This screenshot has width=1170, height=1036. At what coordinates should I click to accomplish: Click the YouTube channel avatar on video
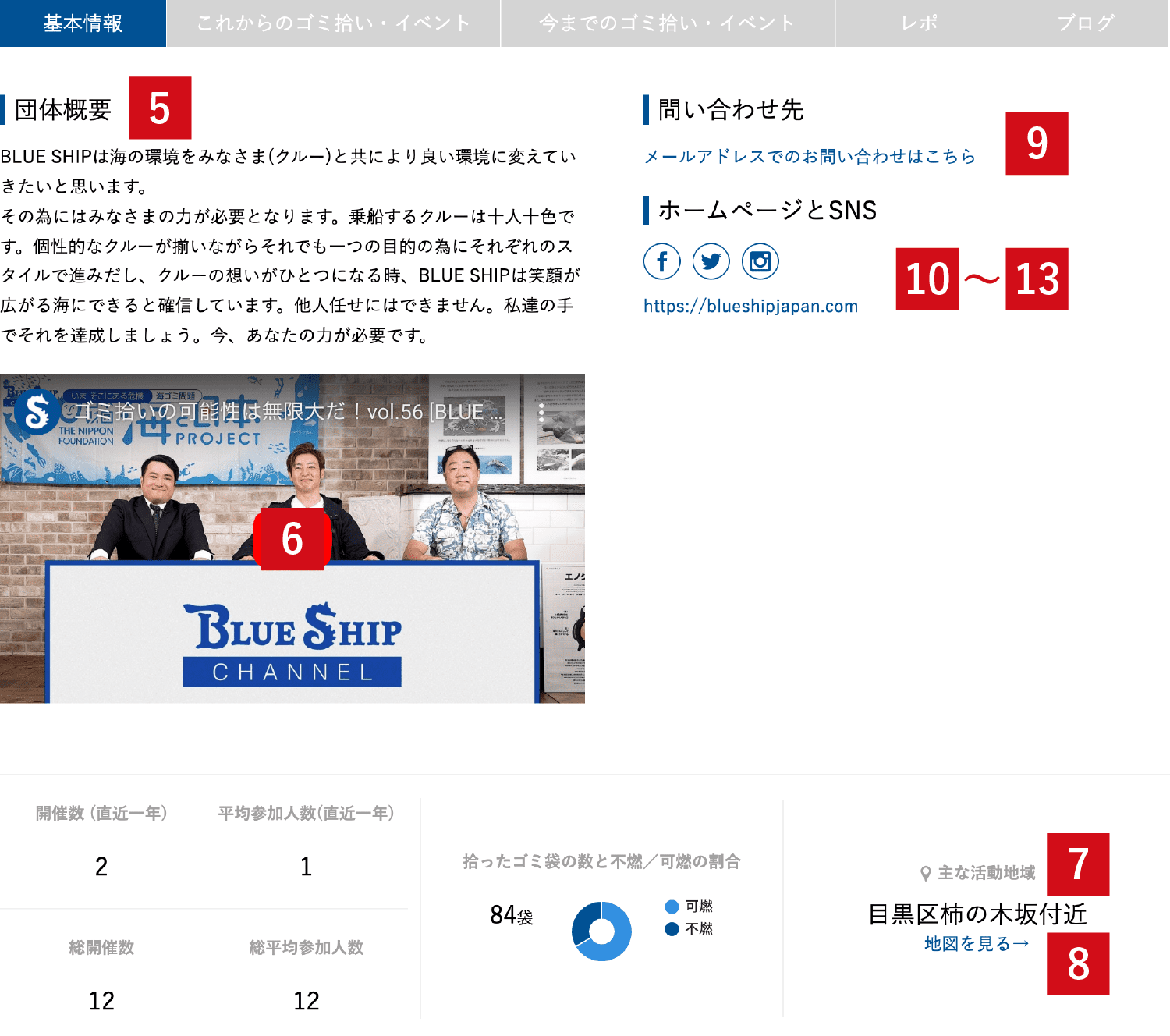tap(36, 411)
